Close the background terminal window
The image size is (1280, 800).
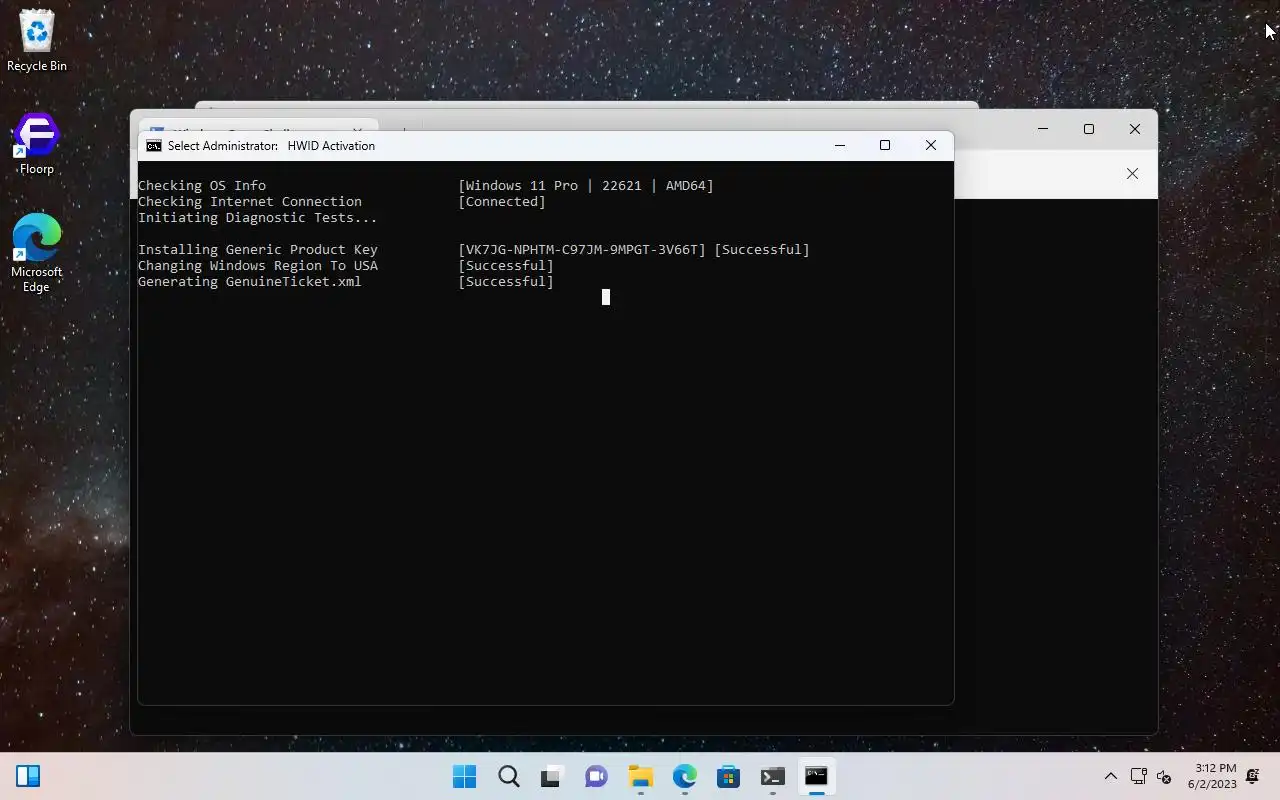(1135, 129)
